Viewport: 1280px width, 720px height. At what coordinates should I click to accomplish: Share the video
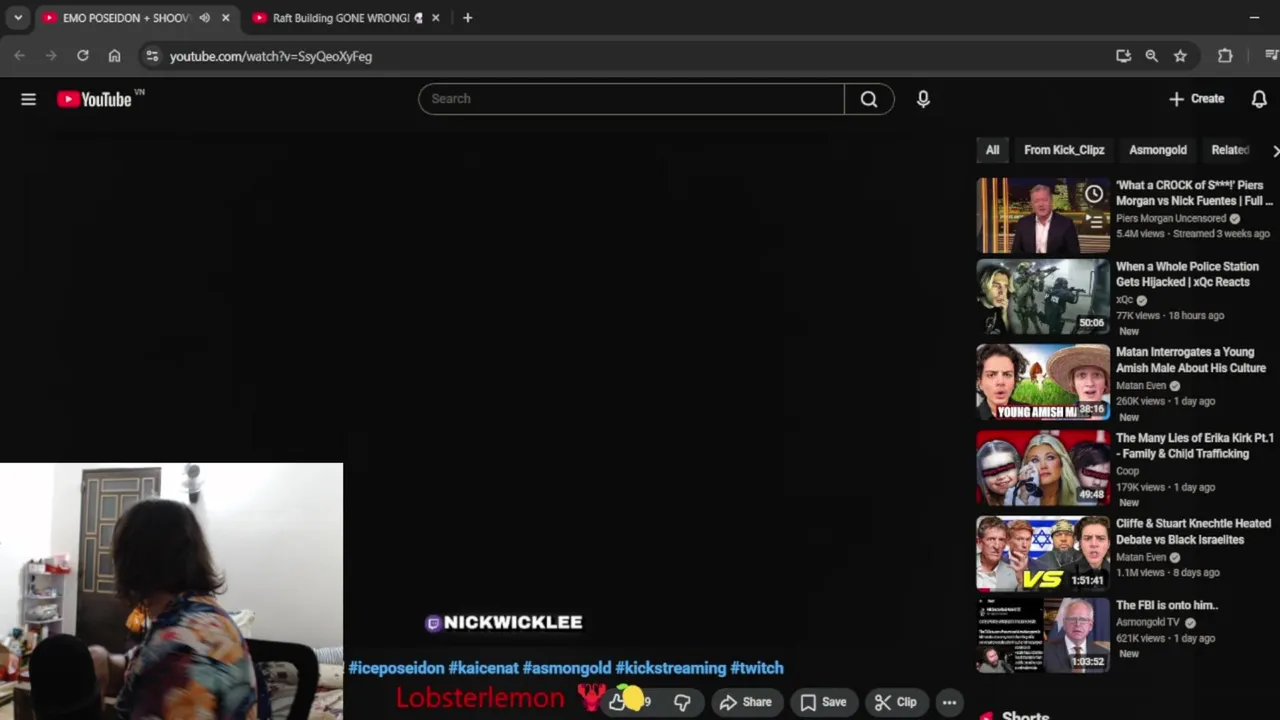[746, 702]
